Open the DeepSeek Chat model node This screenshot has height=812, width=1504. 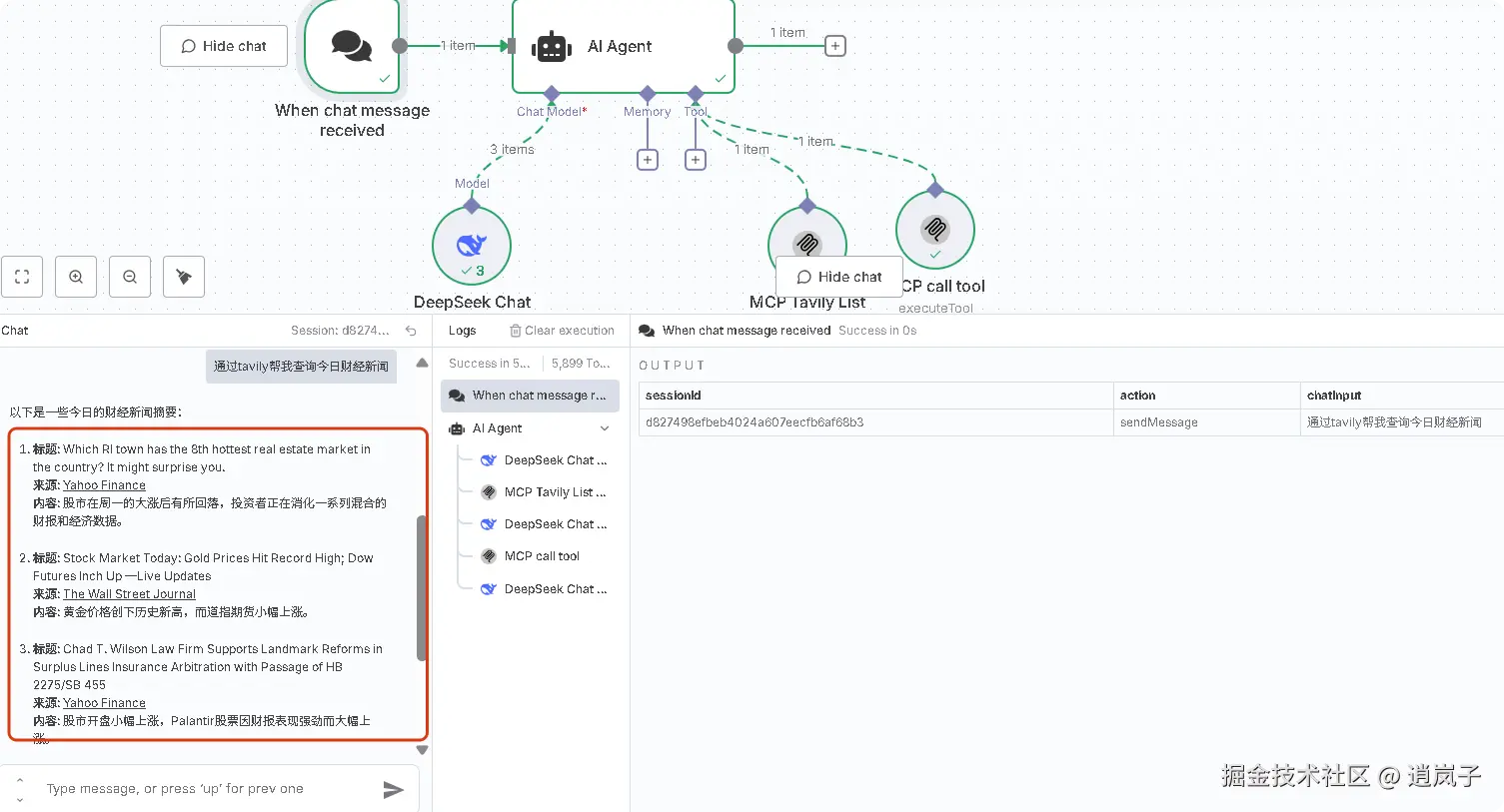tap(472, 246)
